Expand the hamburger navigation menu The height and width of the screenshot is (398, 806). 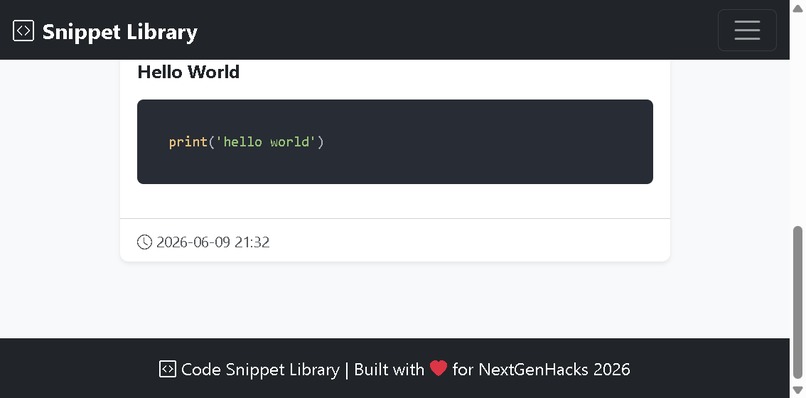pos(747,30)
